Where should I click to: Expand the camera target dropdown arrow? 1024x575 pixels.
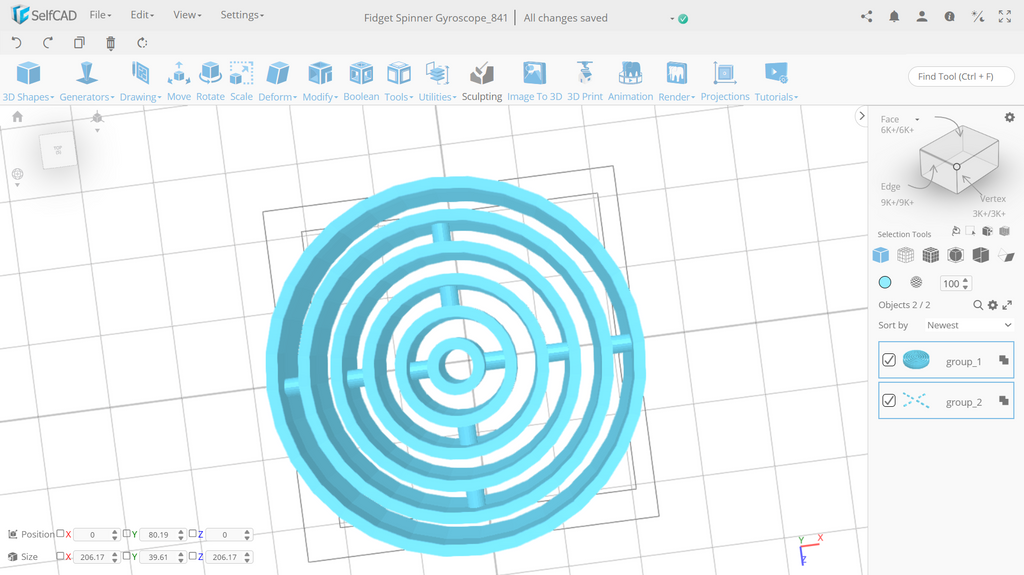click(18, 186)
